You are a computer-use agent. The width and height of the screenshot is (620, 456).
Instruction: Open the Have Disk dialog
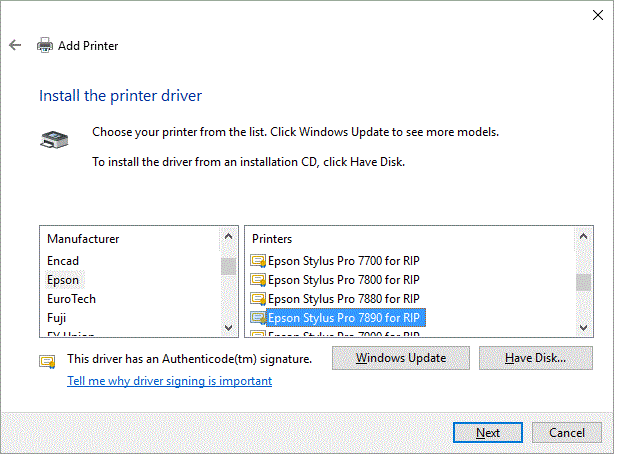click(535, 358)
